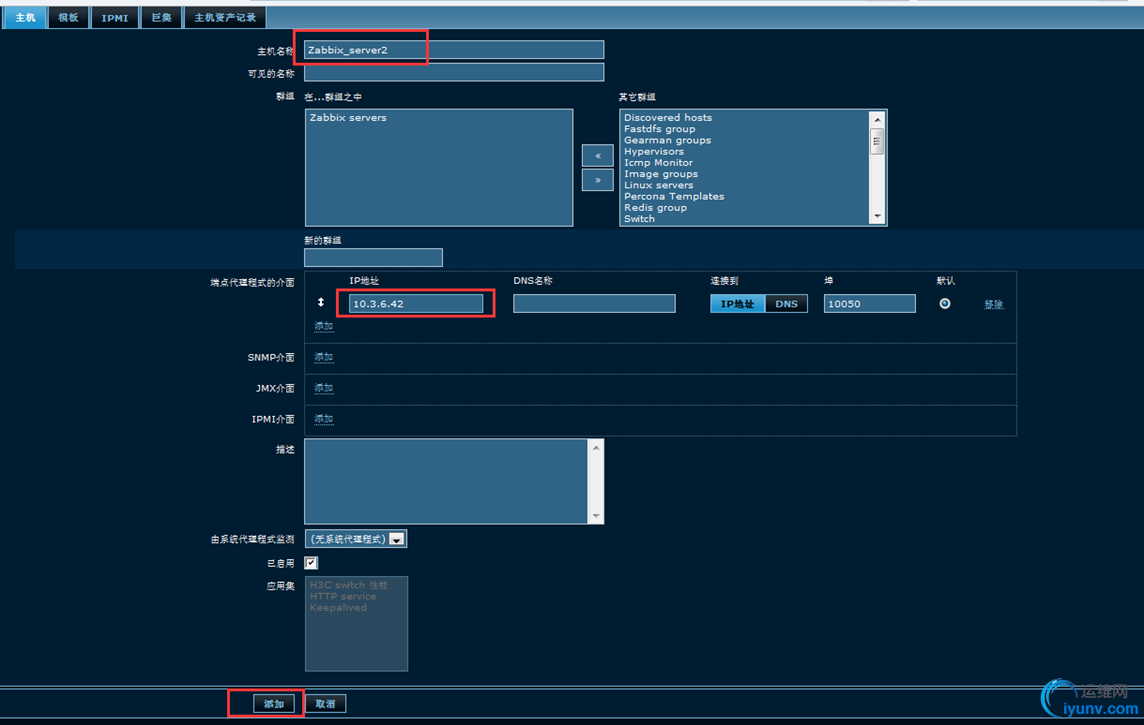Click "HTTP service" in the applications list

tap(343, 597)
